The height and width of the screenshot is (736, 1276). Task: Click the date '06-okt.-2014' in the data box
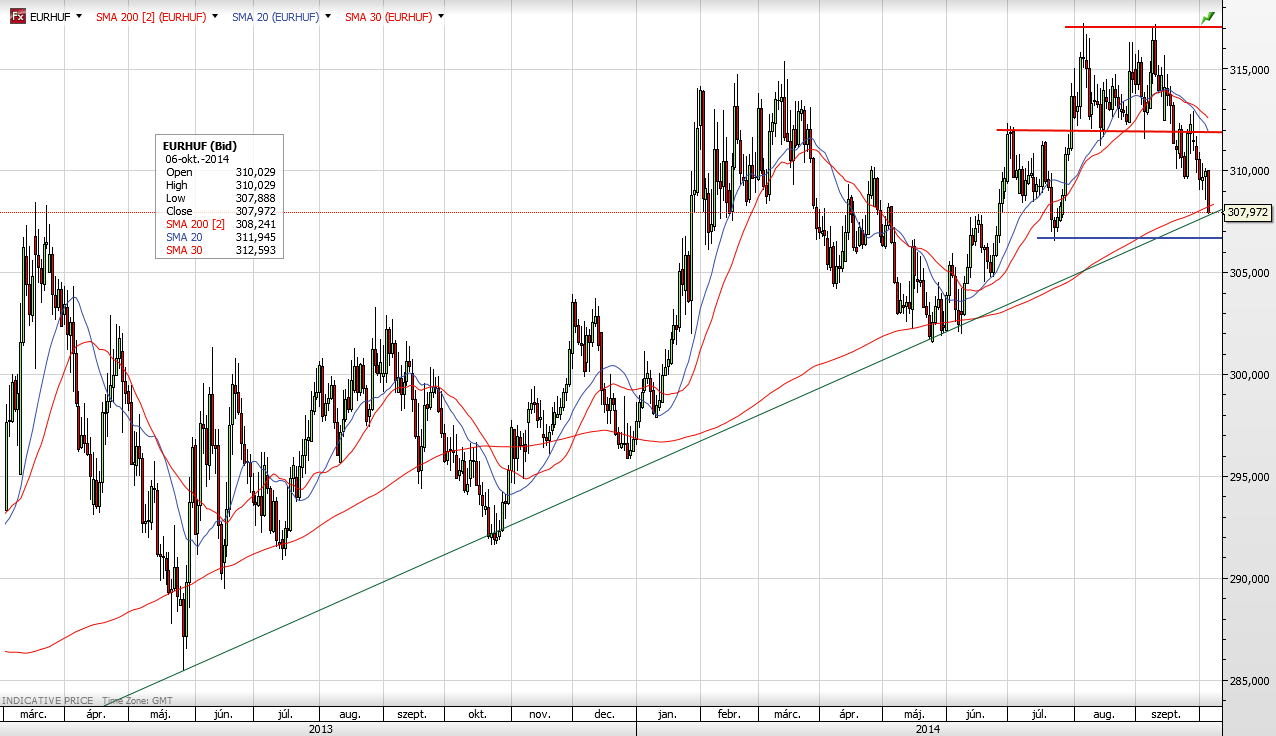click(x=198, y=159)
